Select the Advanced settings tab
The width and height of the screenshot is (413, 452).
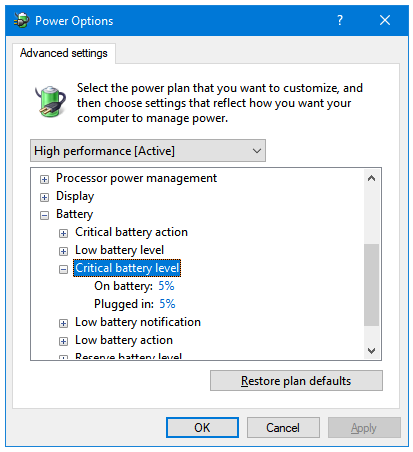(64, 53)
